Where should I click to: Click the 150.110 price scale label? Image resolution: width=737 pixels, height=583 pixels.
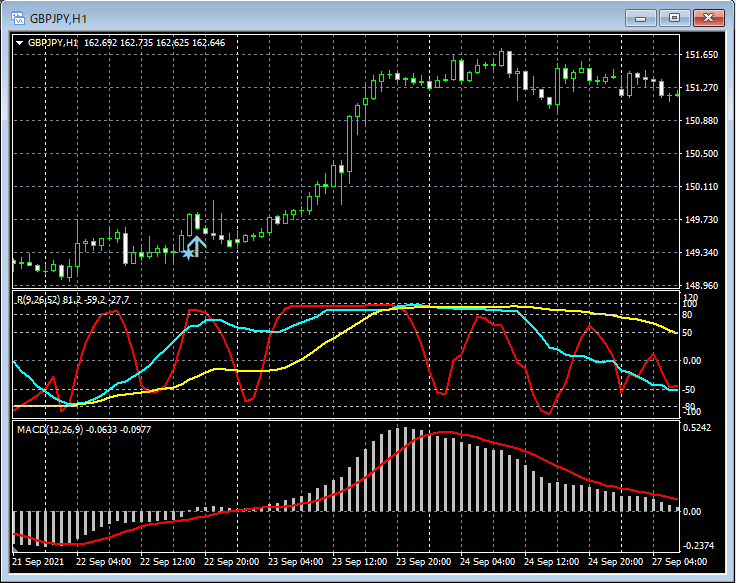[701, 187]
